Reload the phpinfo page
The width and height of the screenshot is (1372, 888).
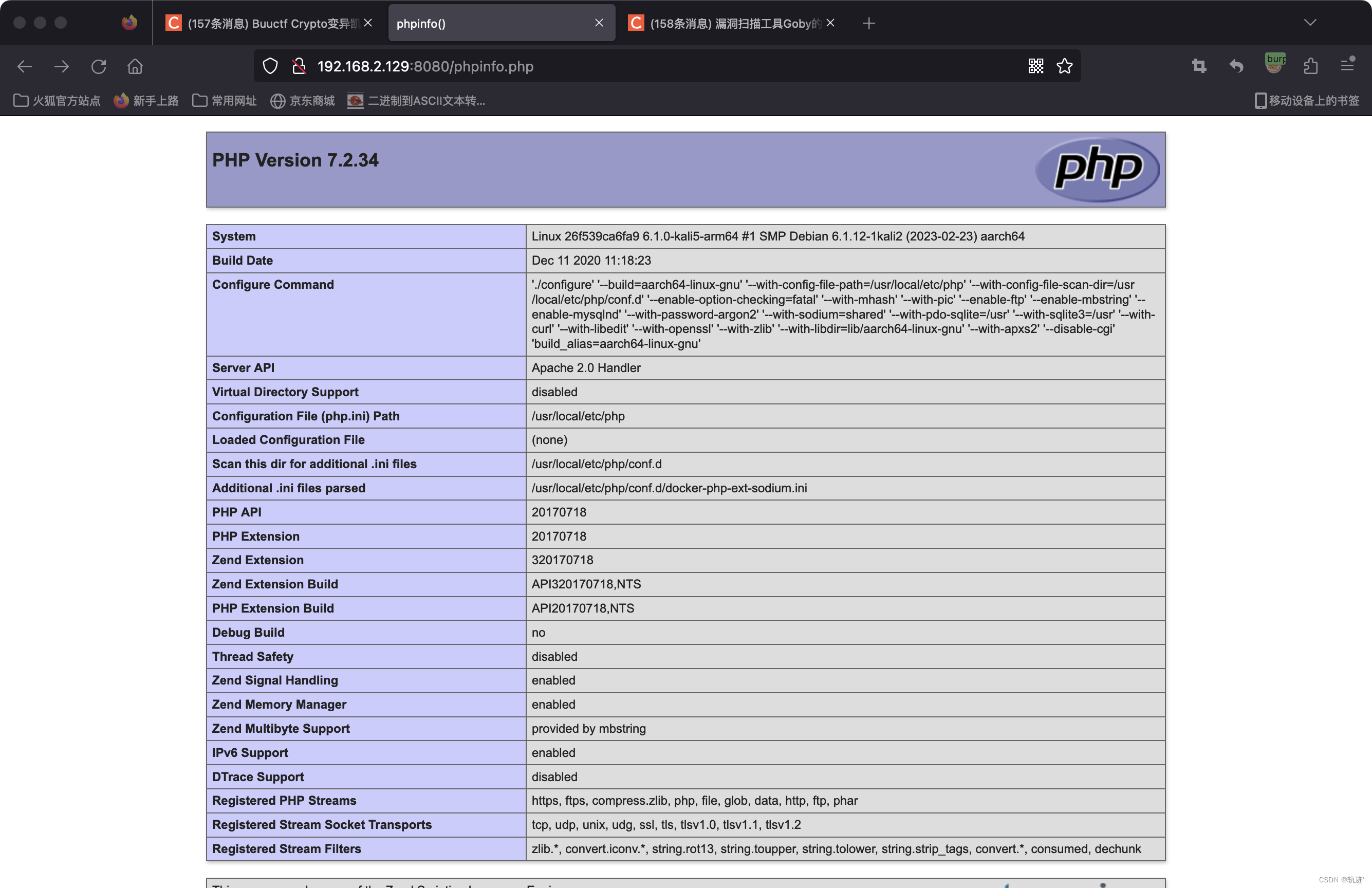[99, 66]
